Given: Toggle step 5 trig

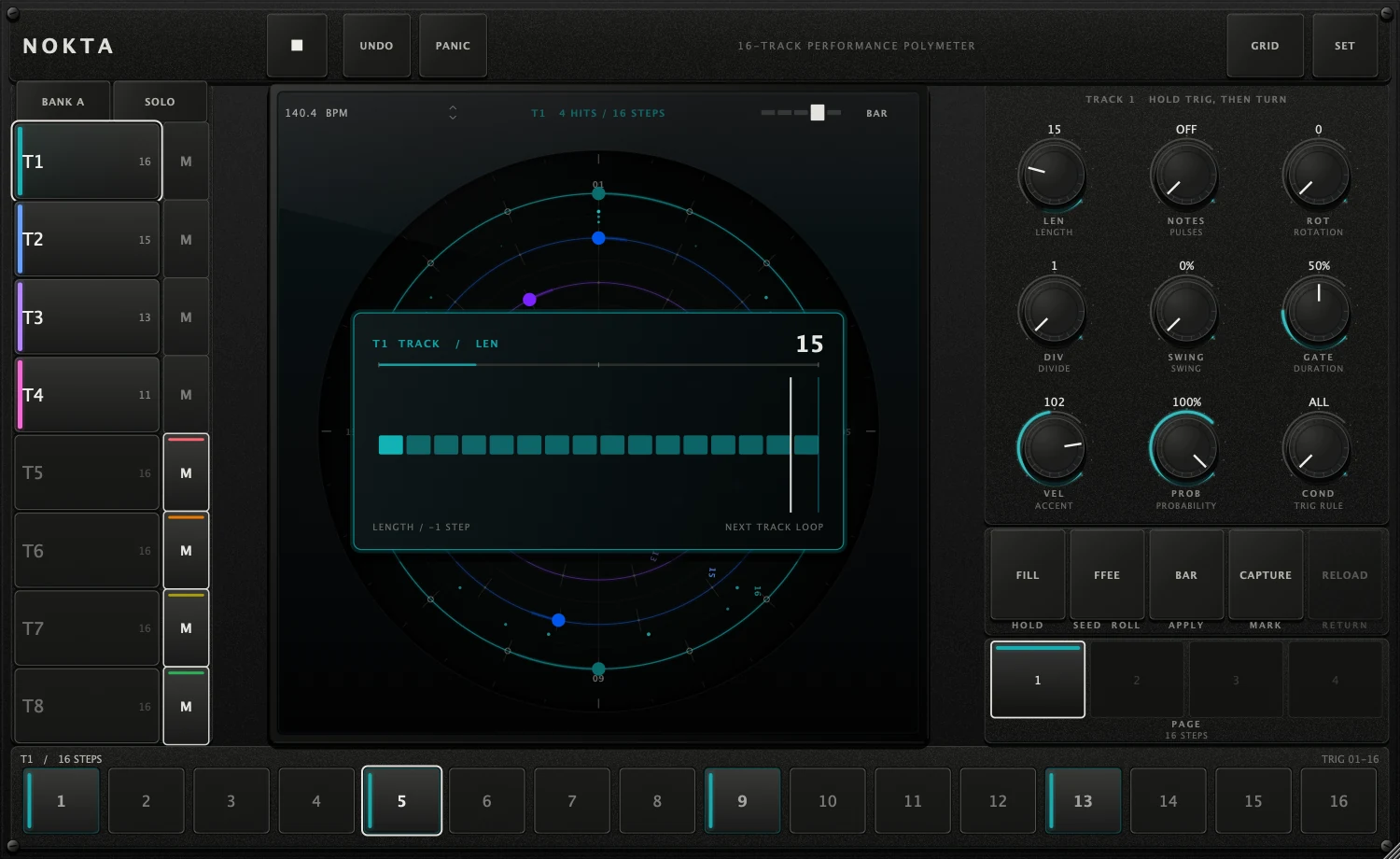Looking at the screenshot, I should (x=401, y=801).
